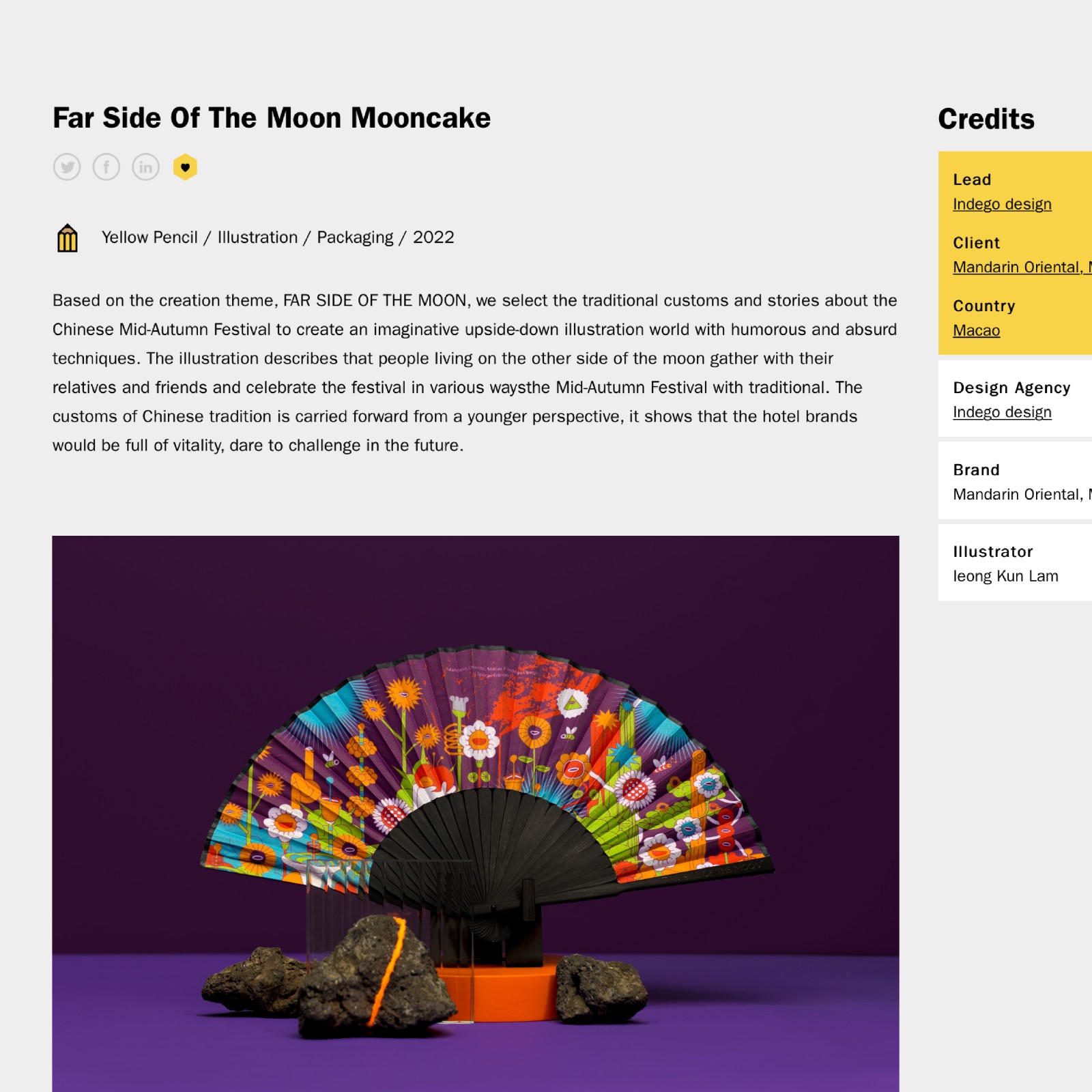Click the Yellow Pencil award icon
The height and width of the screenshot is (1092, 1092).
point(67,238)
